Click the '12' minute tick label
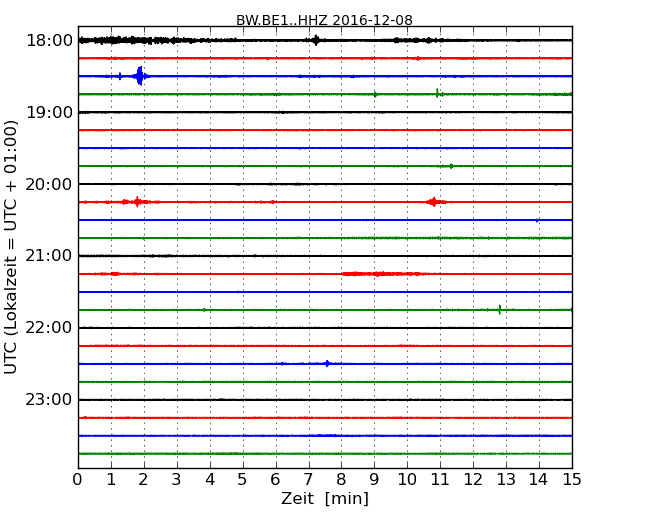The width and height of the screenshot is (650, 520). click(473, 480)
